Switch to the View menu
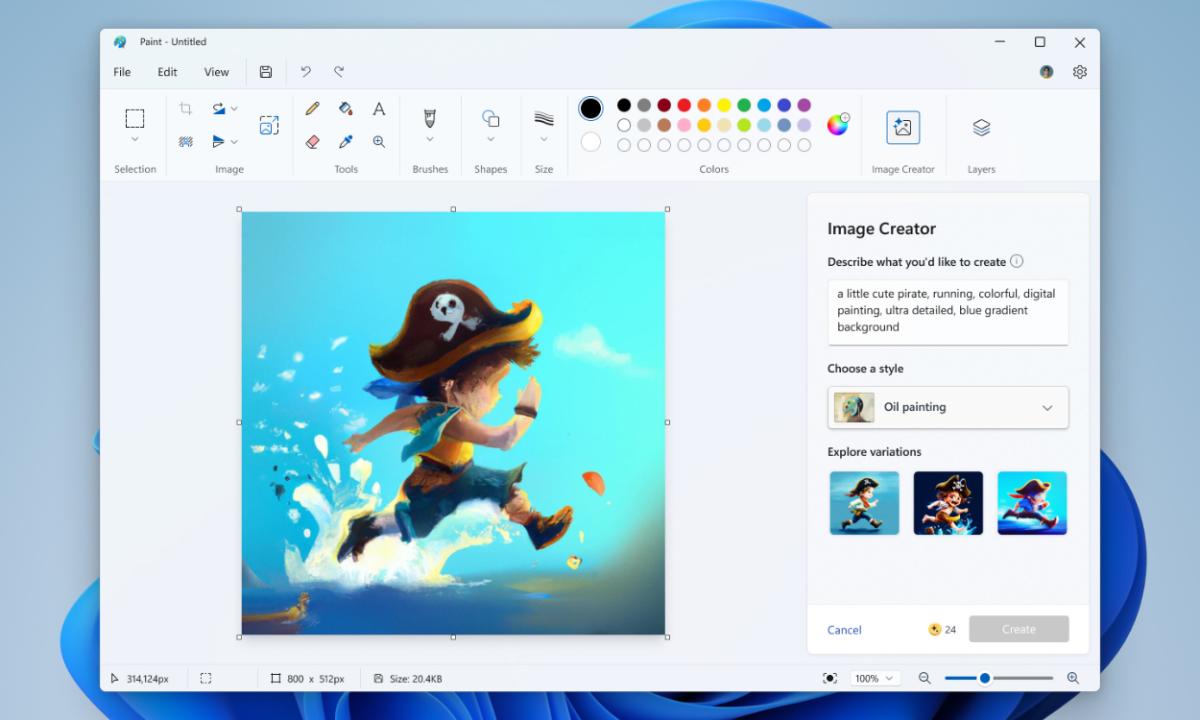The height and width of the screenshot is (720, 1200). (x=216, y=71)
